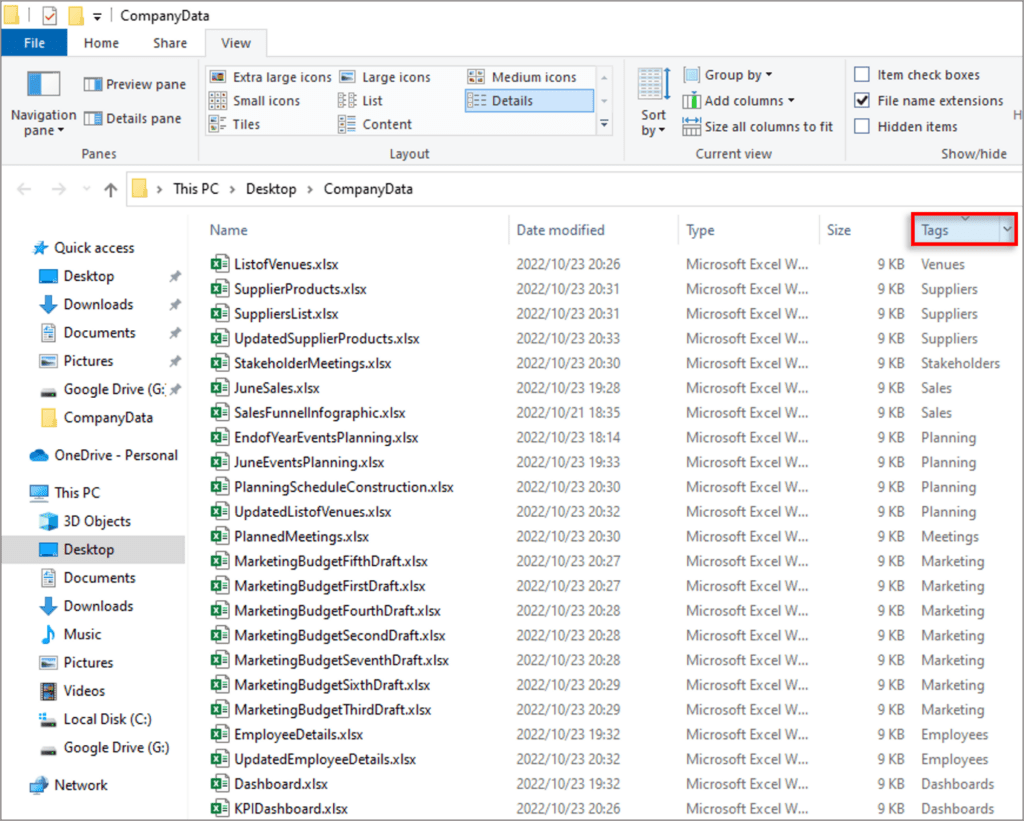Viewport: 1024px width, 821px height.
Task: Enable Item check boxes
Action: coord(862,74)
